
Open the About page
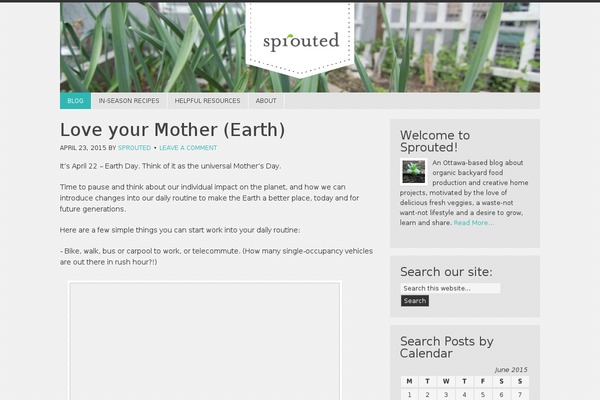tap(266, 101)
